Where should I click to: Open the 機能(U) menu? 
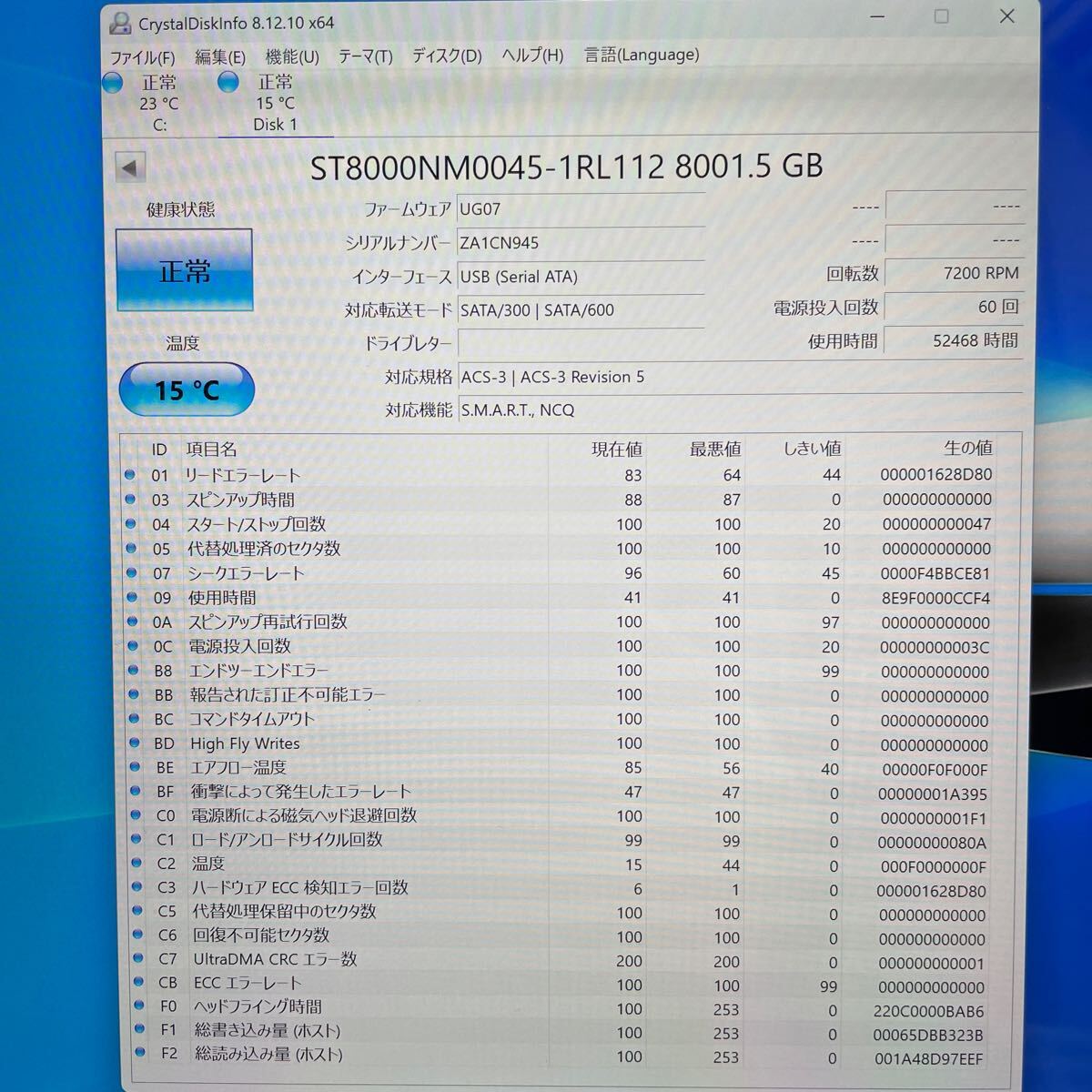pyautogui.click(x=292, y=56)
